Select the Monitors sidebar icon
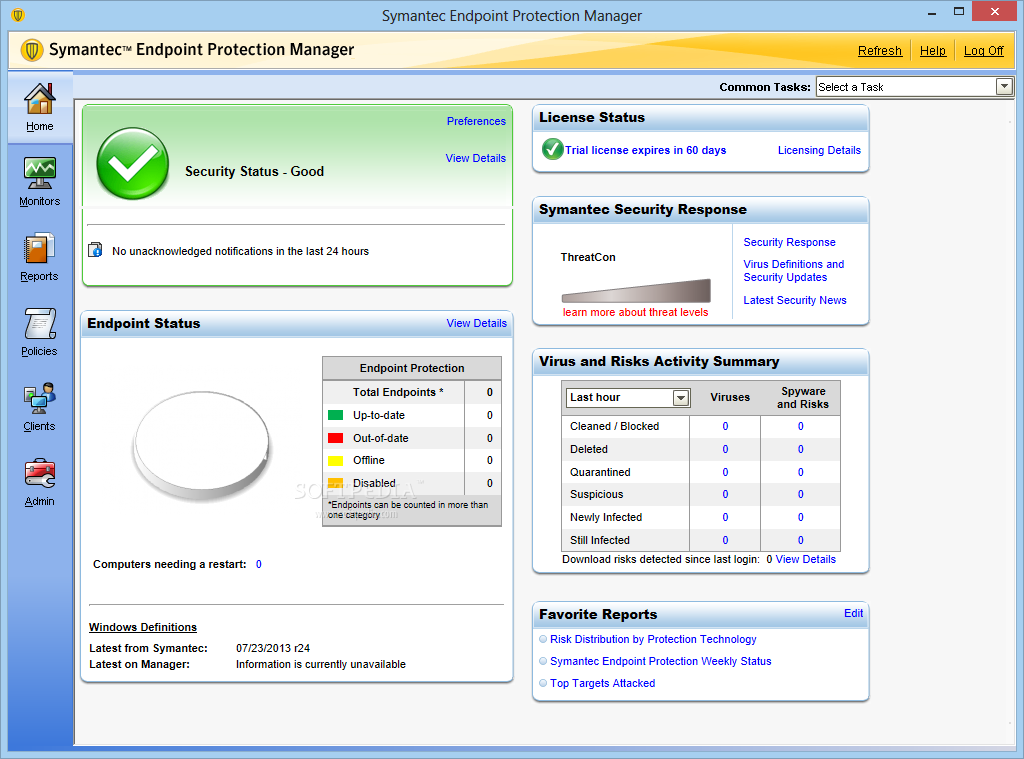 point(39,180)
